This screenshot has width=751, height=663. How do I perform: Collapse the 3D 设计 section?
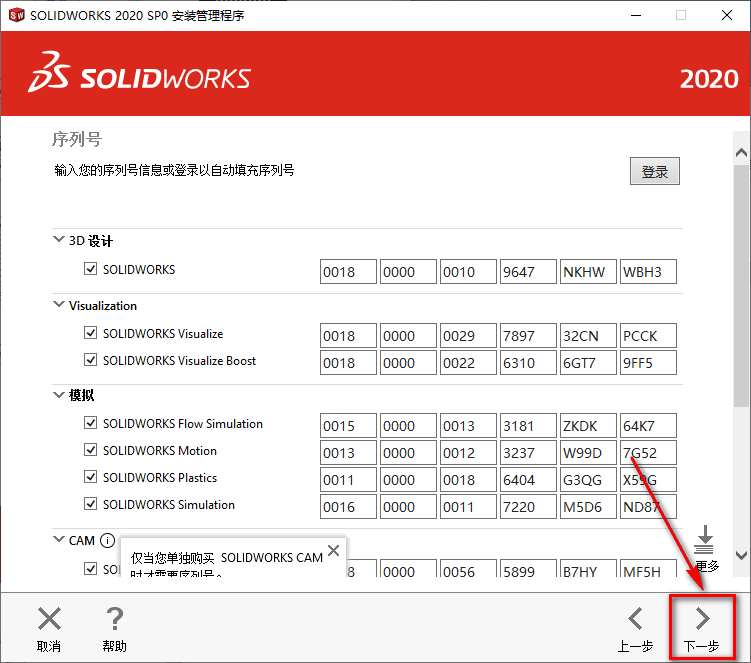click(x=58, y=239)
